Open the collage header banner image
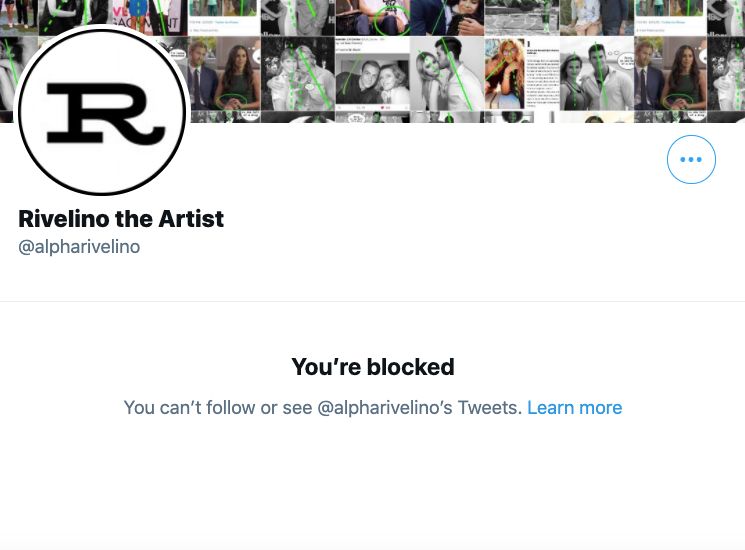This screenshot has width=745, height=550. [372, 61]
